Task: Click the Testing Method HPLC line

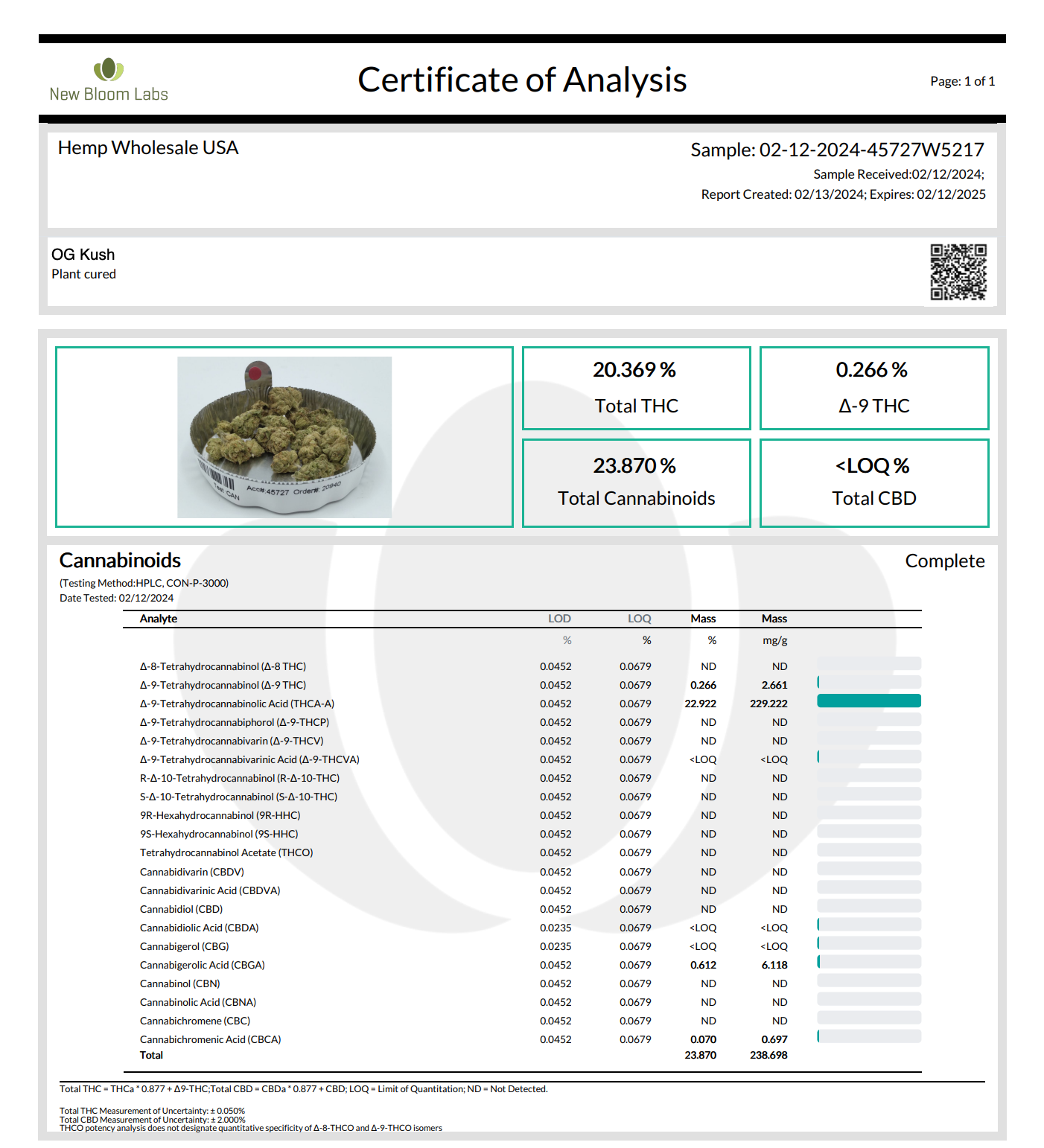Action: point(144,583)
